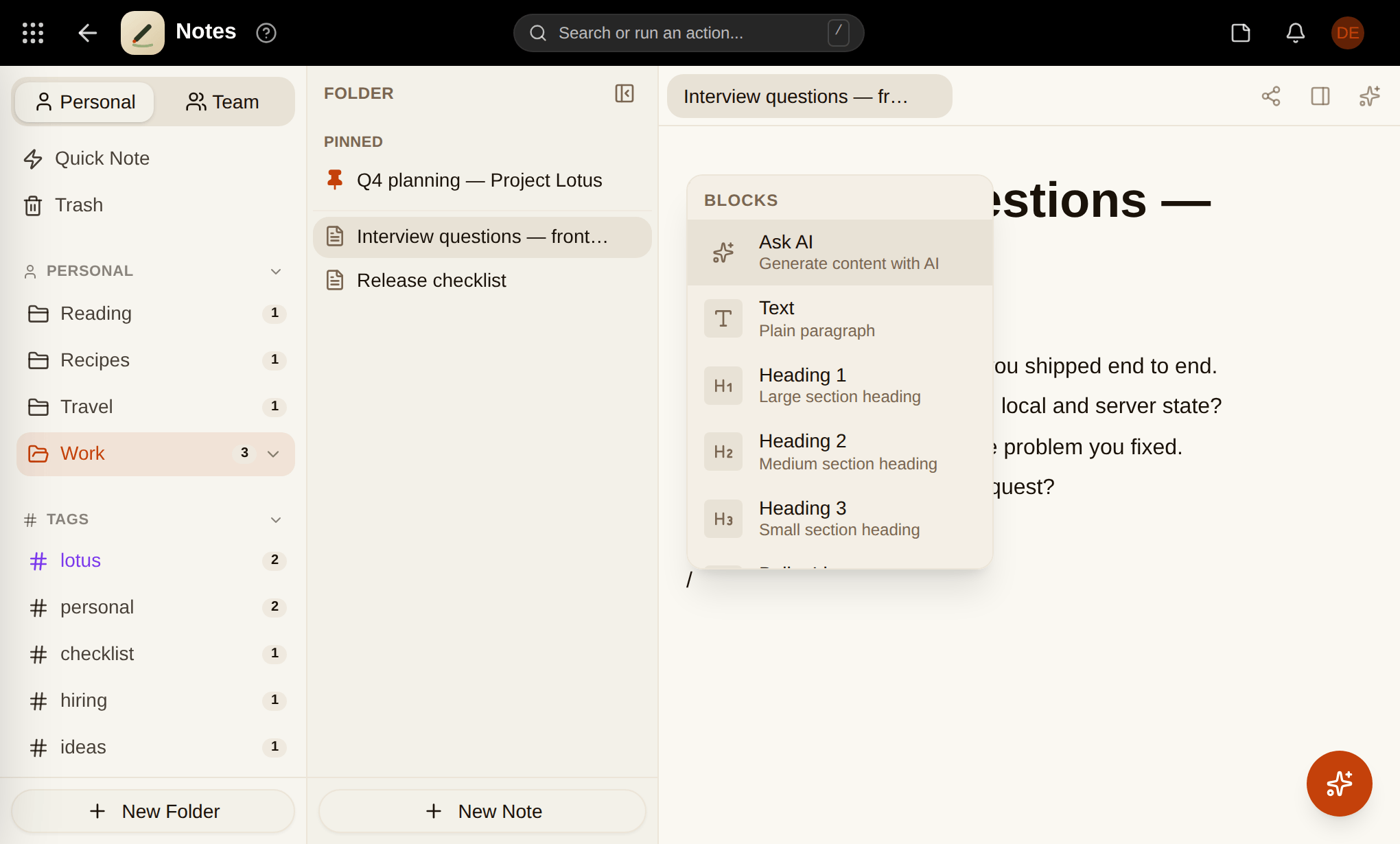This screenshot has height=844, width=1400.
Task: Open the Travel folder
Action: [156, 407]
